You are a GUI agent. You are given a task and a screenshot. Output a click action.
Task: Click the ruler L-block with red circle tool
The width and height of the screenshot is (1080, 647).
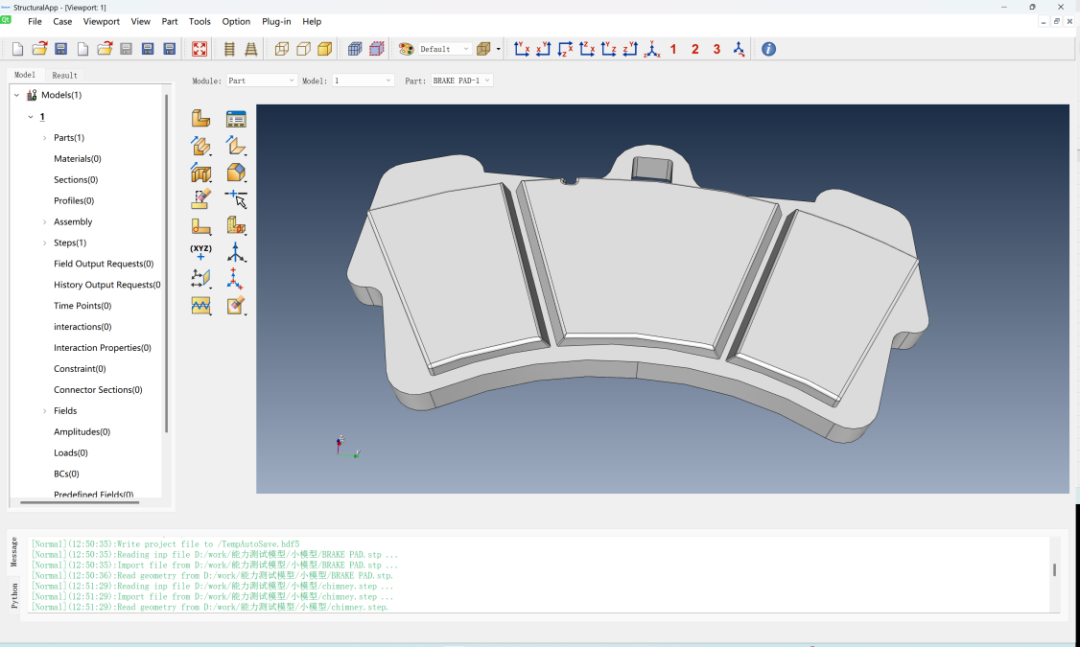(236, 226)
